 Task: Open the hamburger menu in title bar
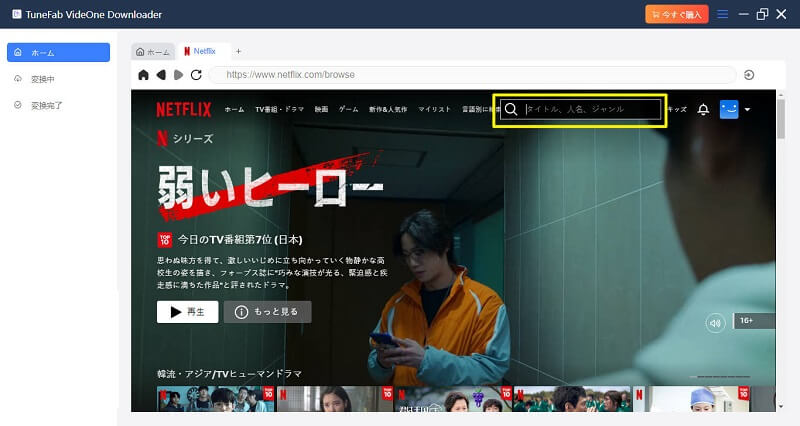(722, 14)
